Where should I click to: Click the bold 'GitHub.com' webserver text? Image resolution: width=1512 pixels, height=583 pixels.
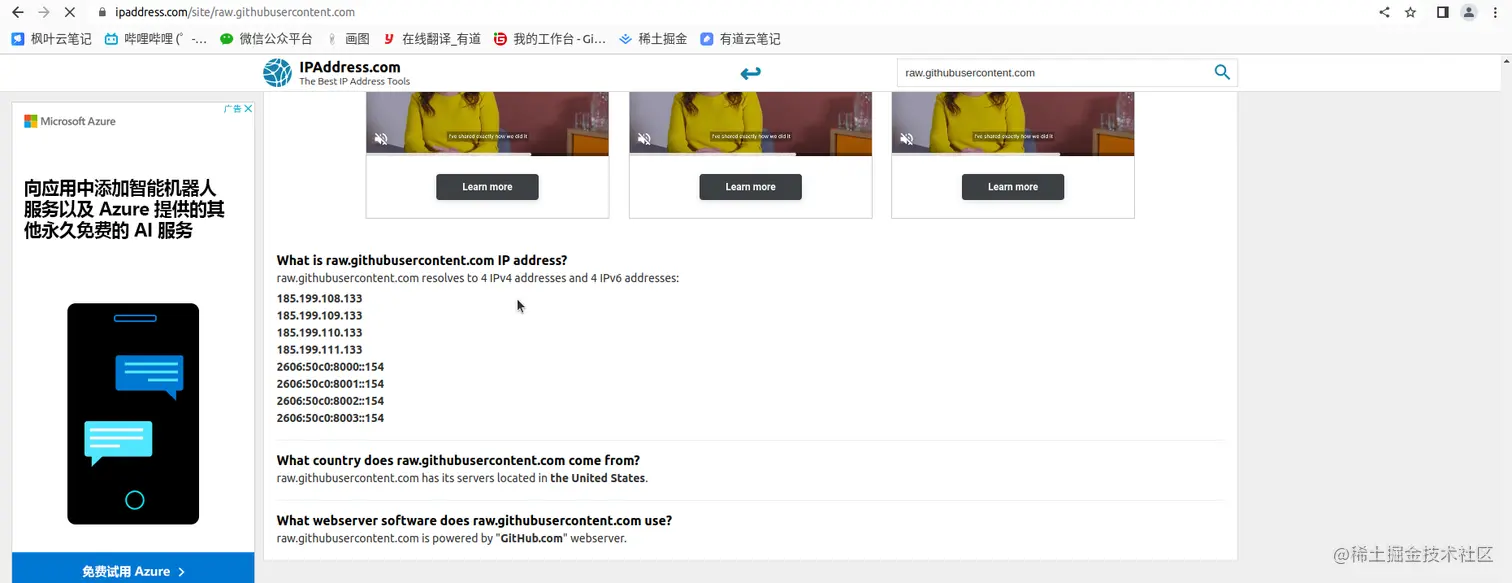(532, 538)
